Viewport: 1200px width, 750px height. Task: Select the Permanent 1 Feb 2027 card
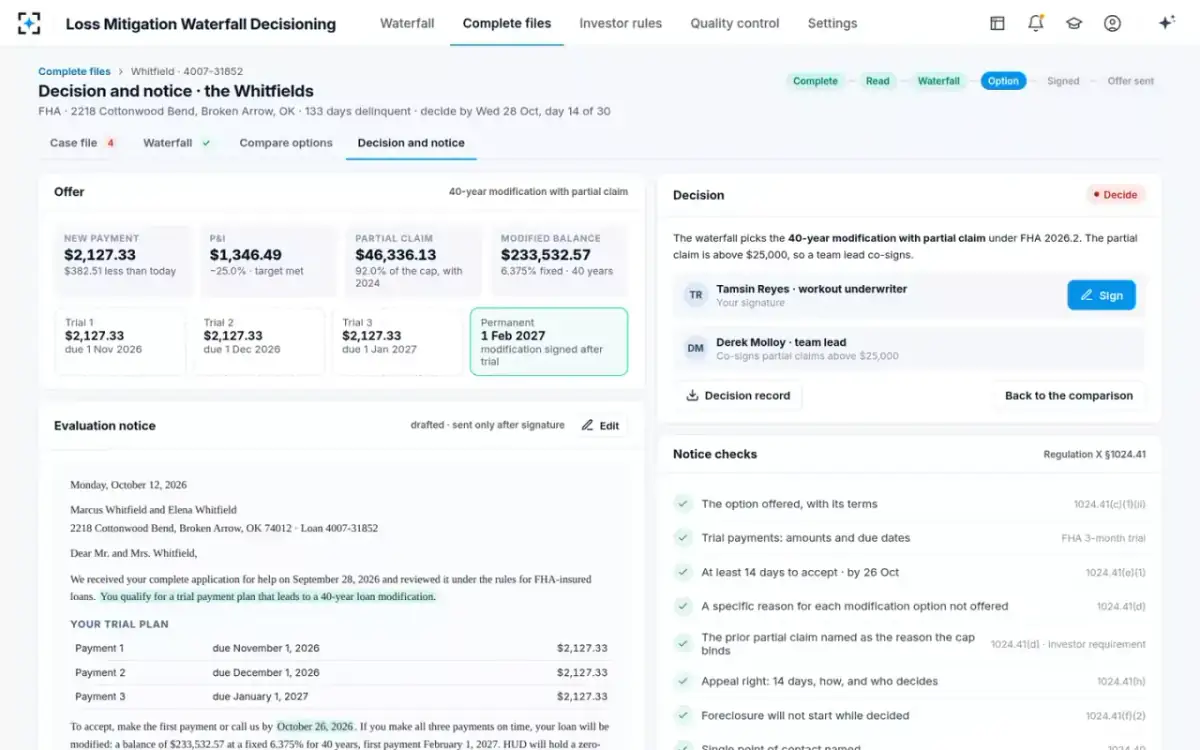[x=549, y=341]
